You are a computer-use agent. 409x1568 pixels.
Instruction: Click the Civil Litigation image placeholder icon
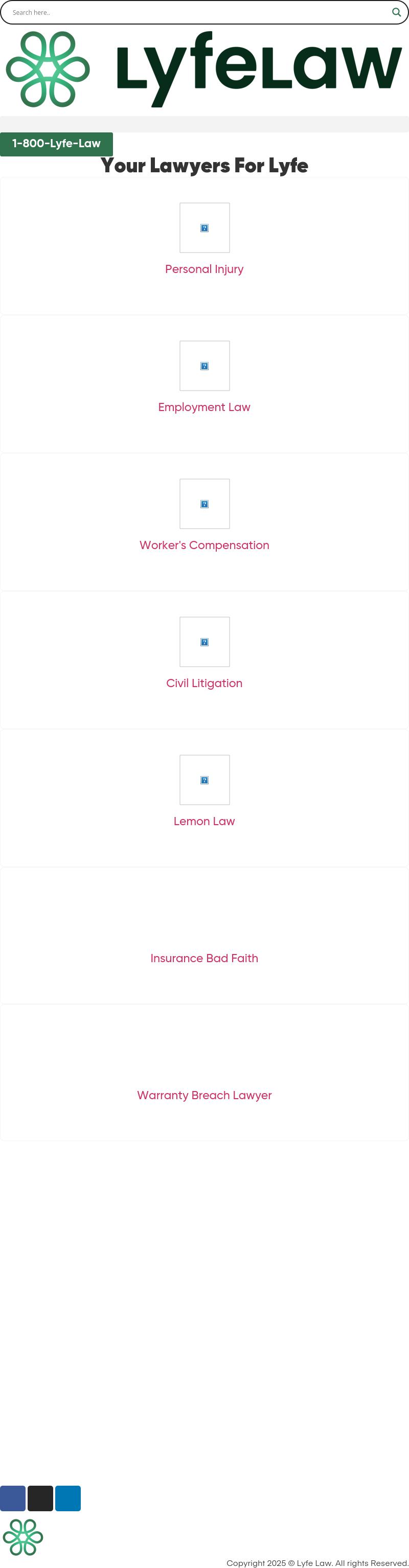204,642
